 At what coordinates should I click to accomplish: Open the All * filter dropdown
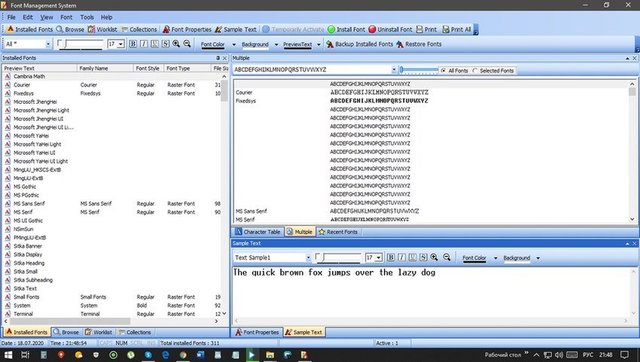48,44
